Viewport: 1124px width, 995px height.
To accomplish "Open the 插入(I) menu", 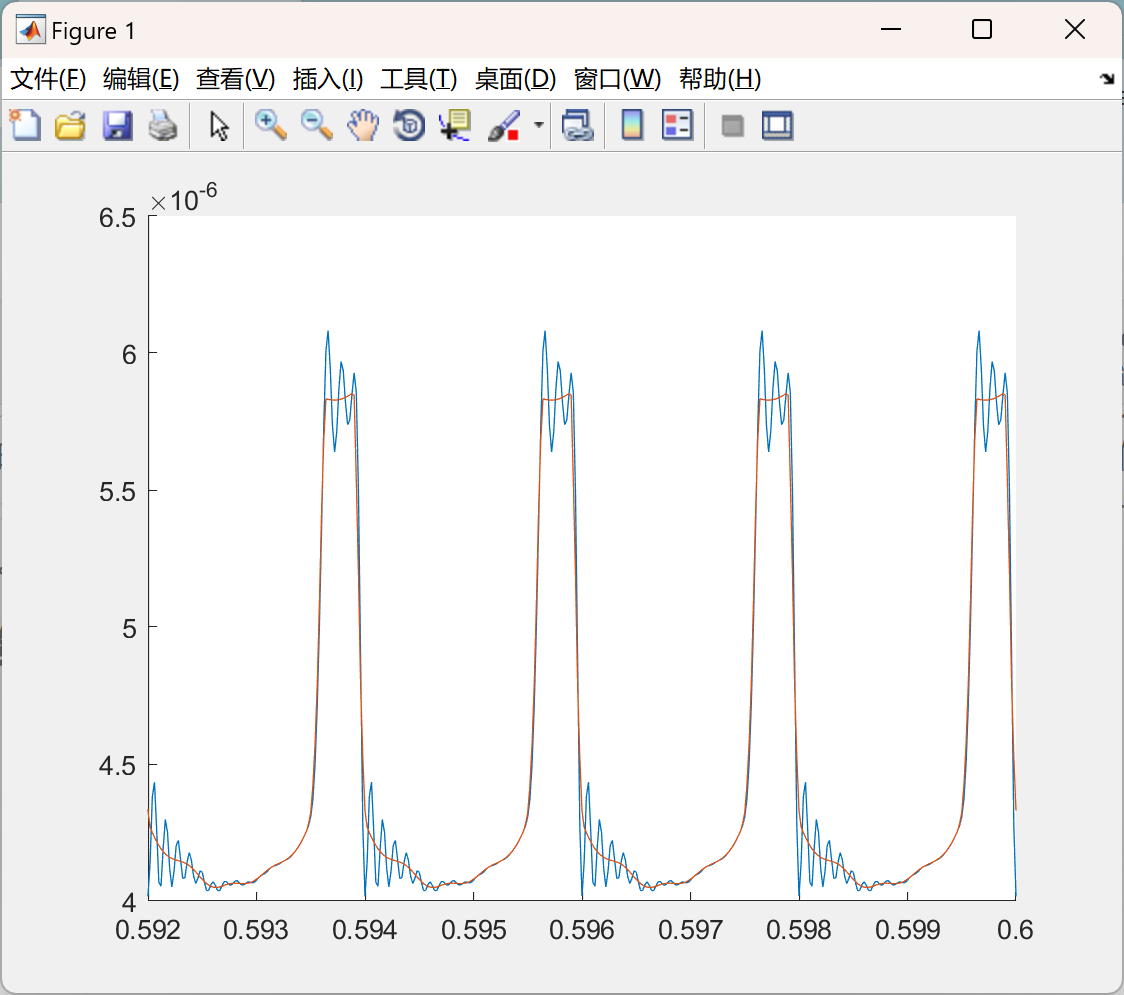I will click(x=328, y=79).
